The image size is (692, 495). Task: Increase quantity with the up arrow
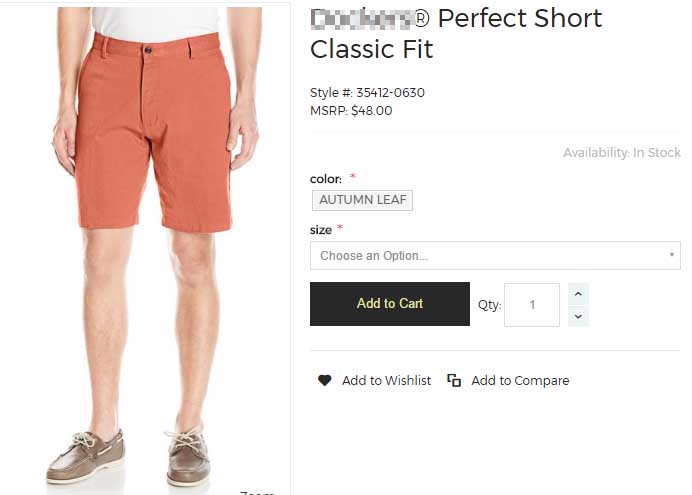point(578,294)
